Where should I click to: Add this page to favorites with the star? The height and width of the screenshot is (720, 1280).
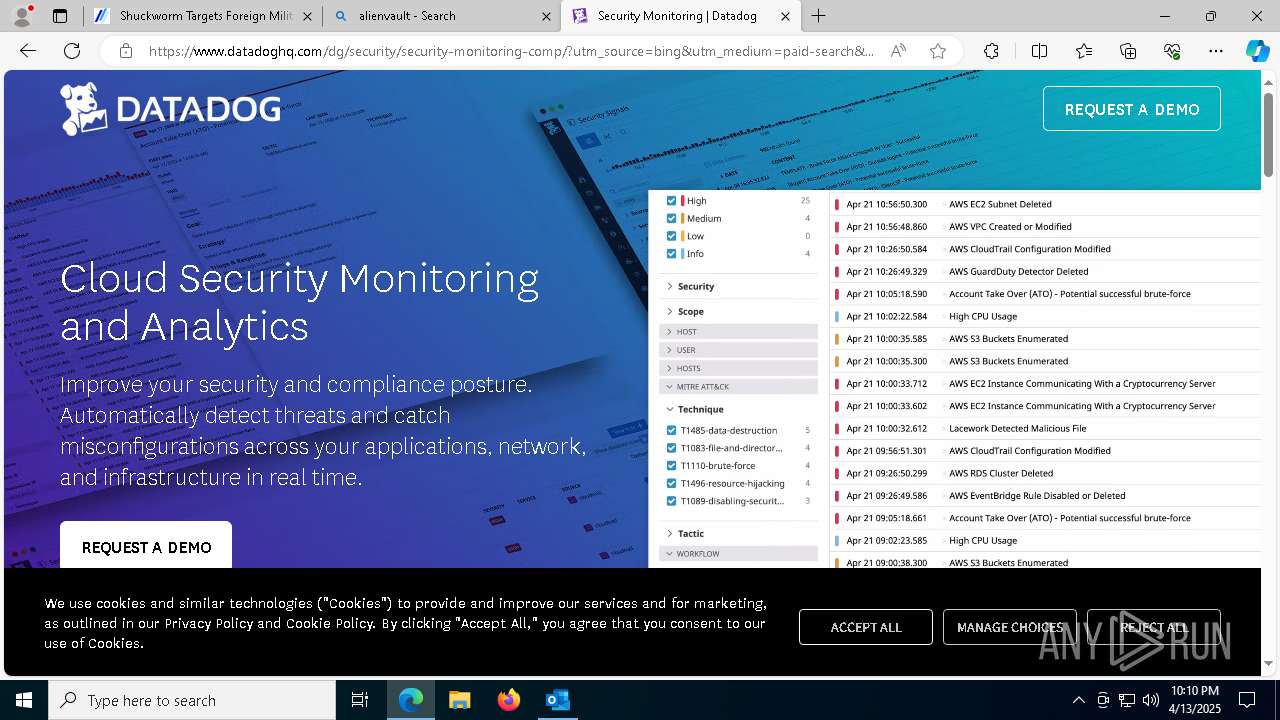(x=937, y=51)
